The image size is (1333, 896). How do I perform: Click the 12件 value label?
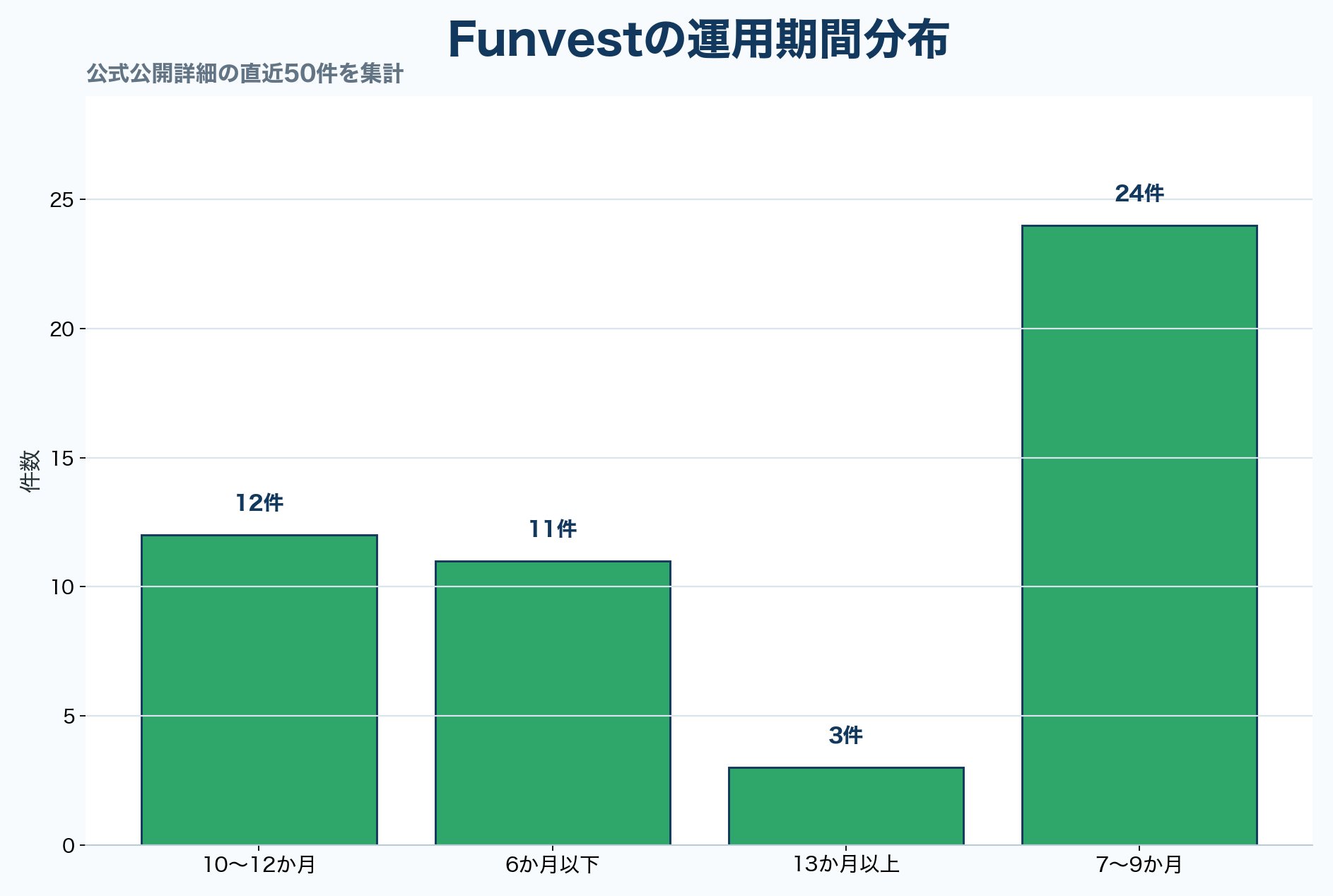point(259,503)
